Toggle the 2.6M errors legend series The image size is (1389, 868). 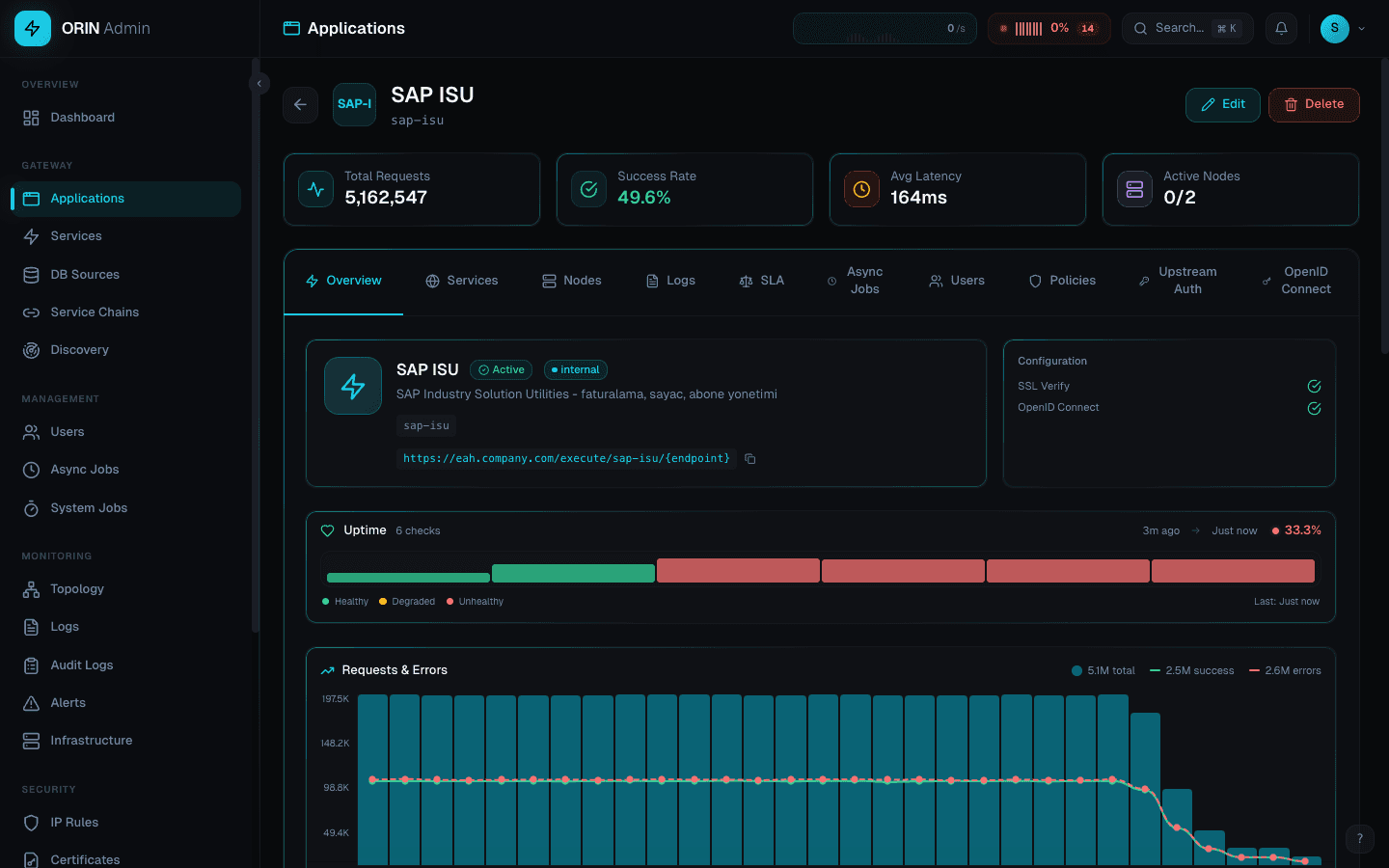[1285, 670]
